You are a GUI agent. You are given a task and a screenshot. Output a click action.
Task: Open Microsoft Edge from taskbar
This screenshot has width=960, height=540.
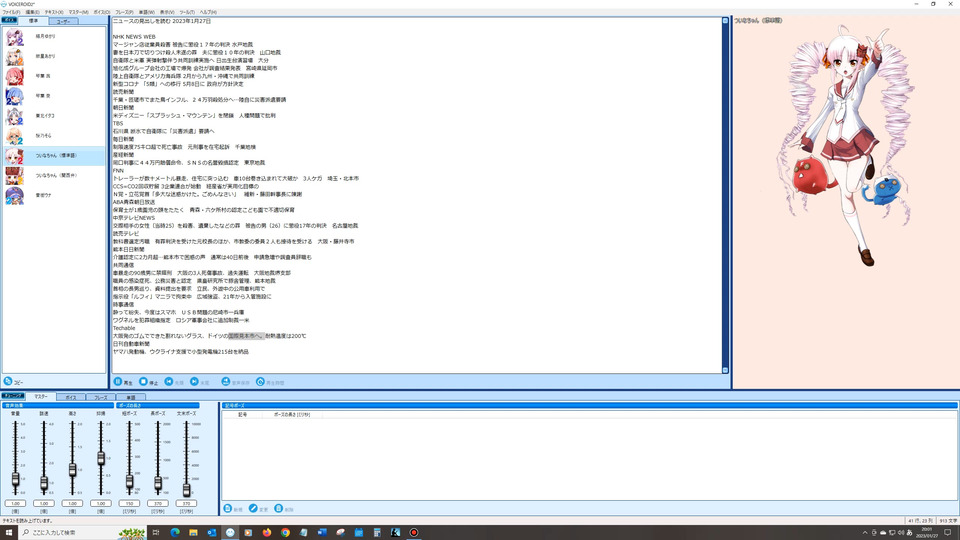click(174, 533)
